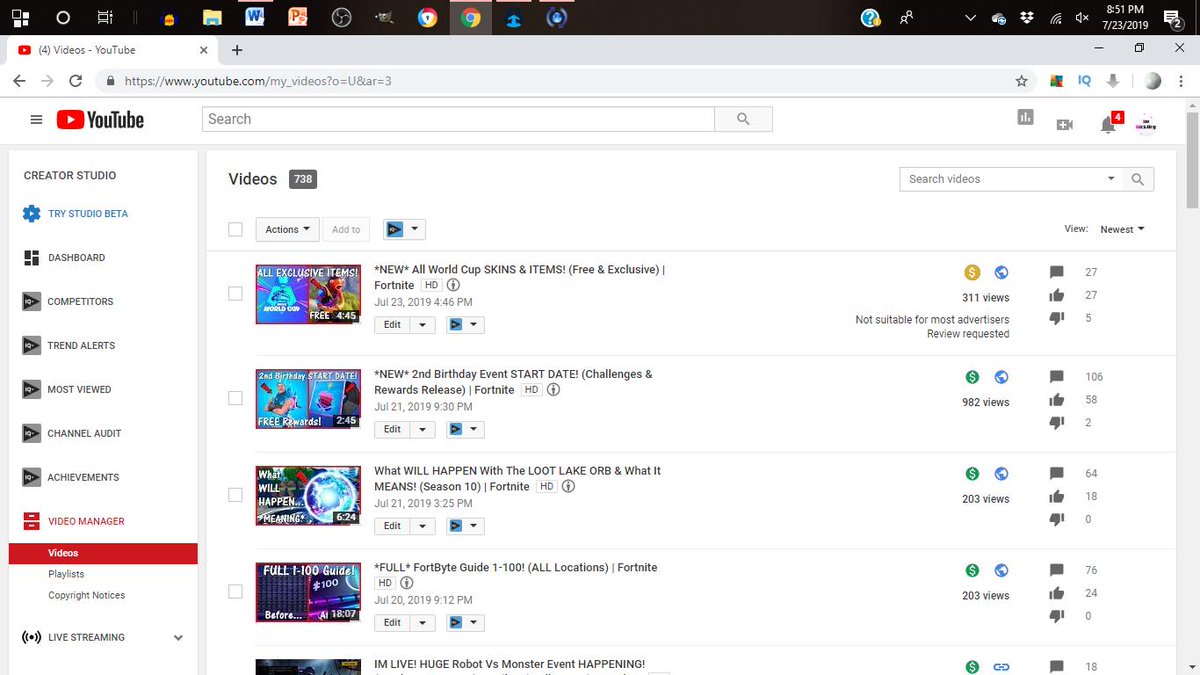Click the browser address bar URL
Screen dimensions: 1200x675
(x=258, y=81)
